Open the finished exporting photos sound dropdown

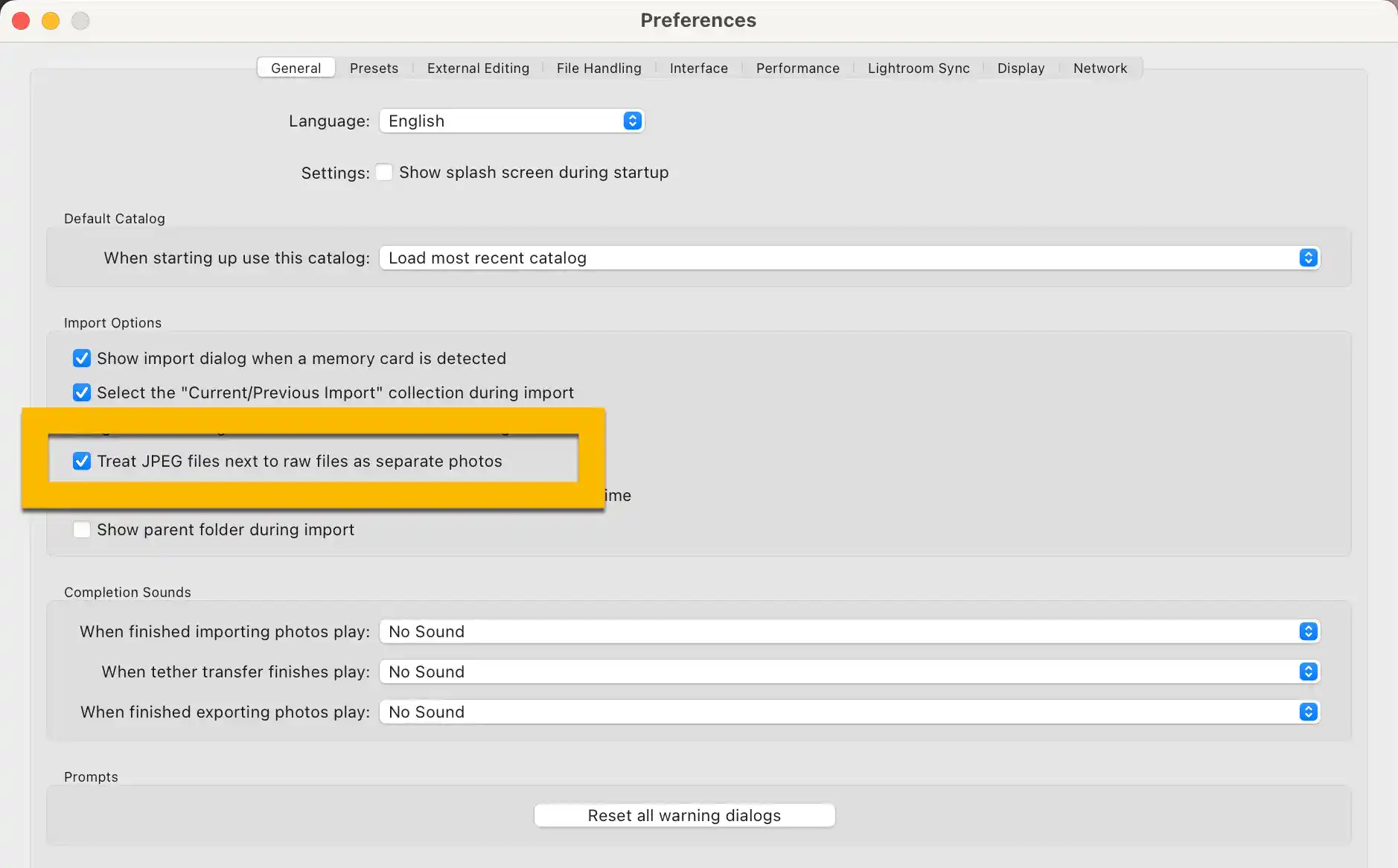coord(849,712)
